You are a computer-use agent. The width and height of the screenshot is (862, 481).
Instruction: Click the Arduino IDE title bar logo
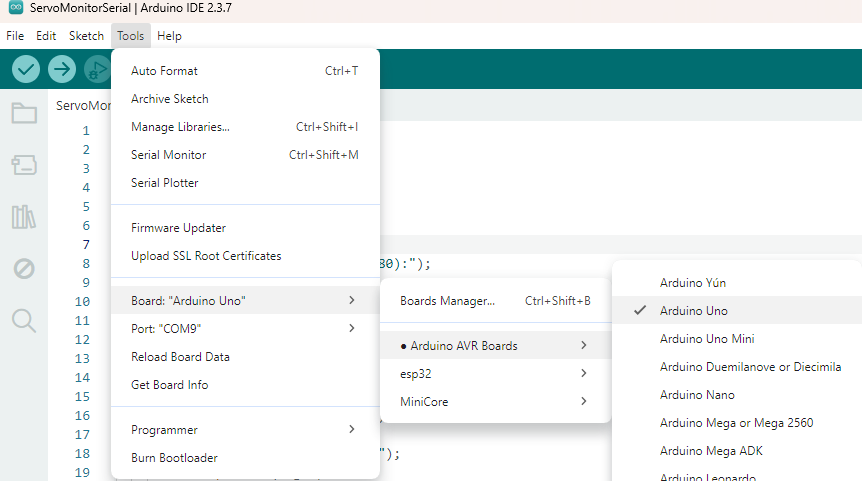(x=15, y=11)
